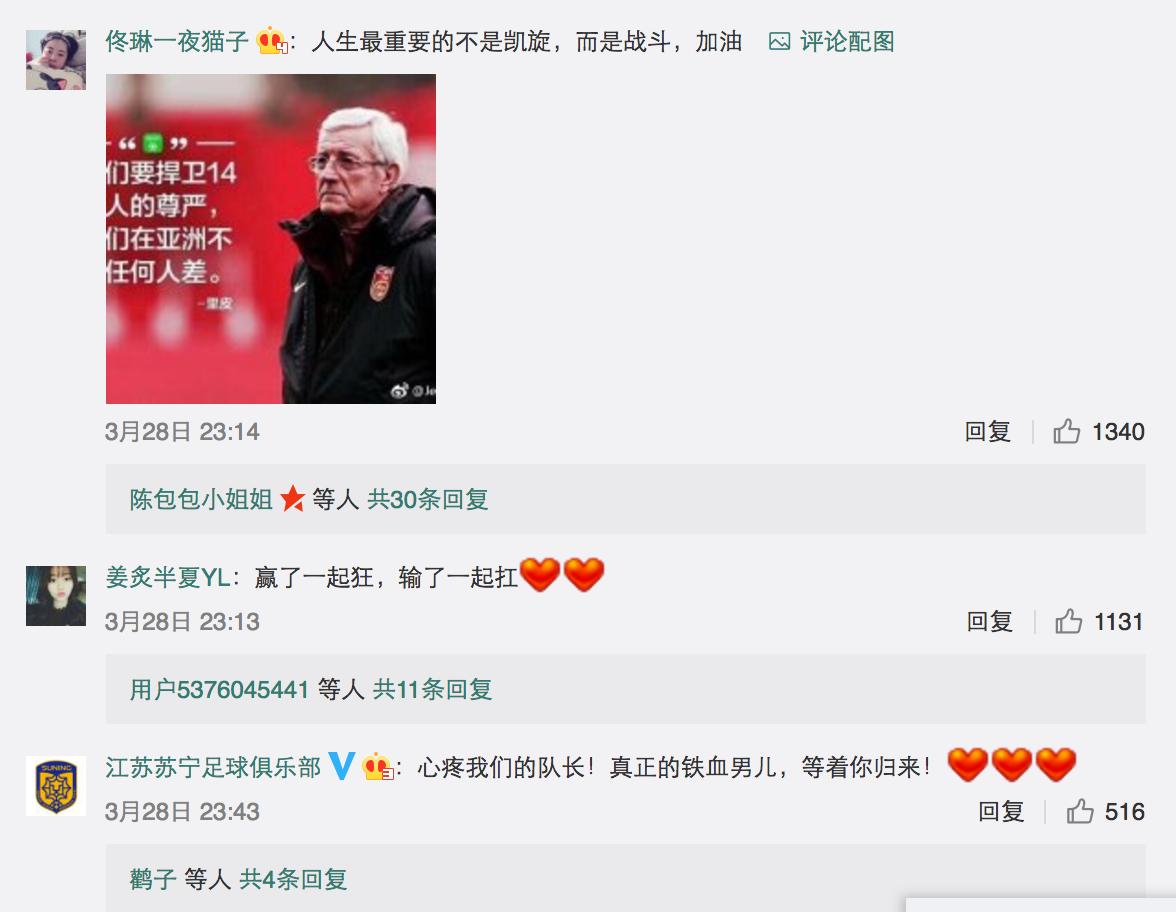
Task: Open username link 用户5376045441
Action: pyautogui.click(x=219, y=688)
